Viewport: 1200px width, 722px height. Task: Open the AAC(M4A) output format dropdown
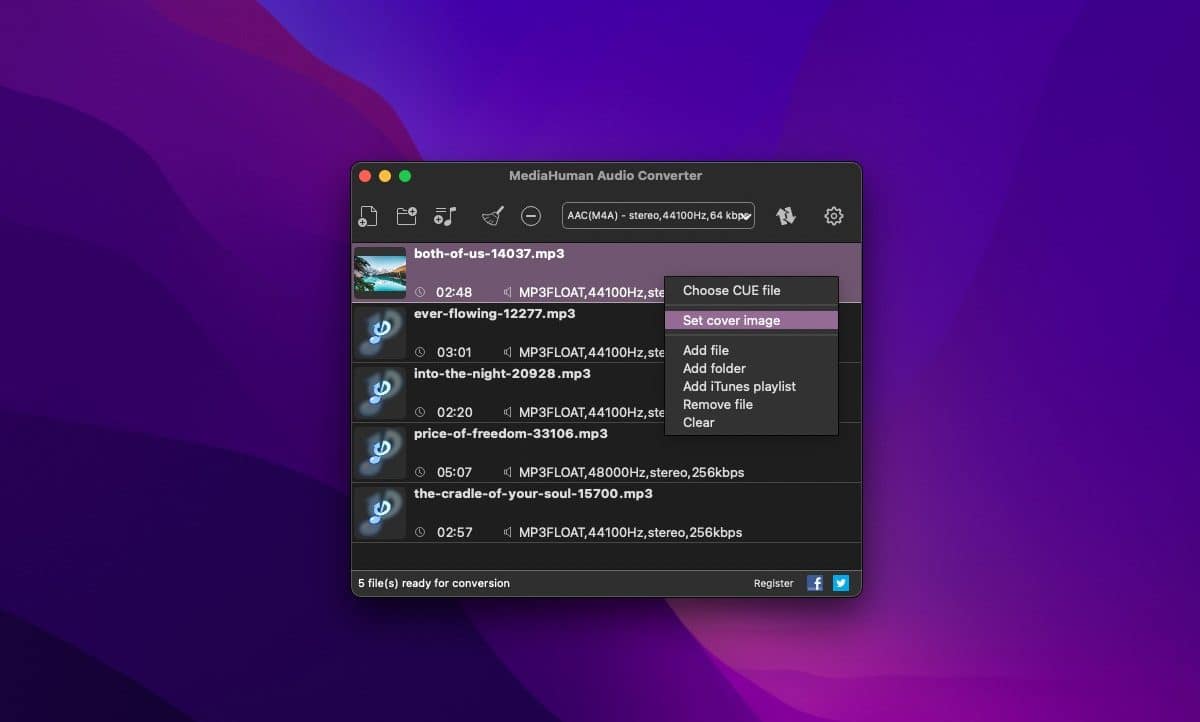(658, 216)
